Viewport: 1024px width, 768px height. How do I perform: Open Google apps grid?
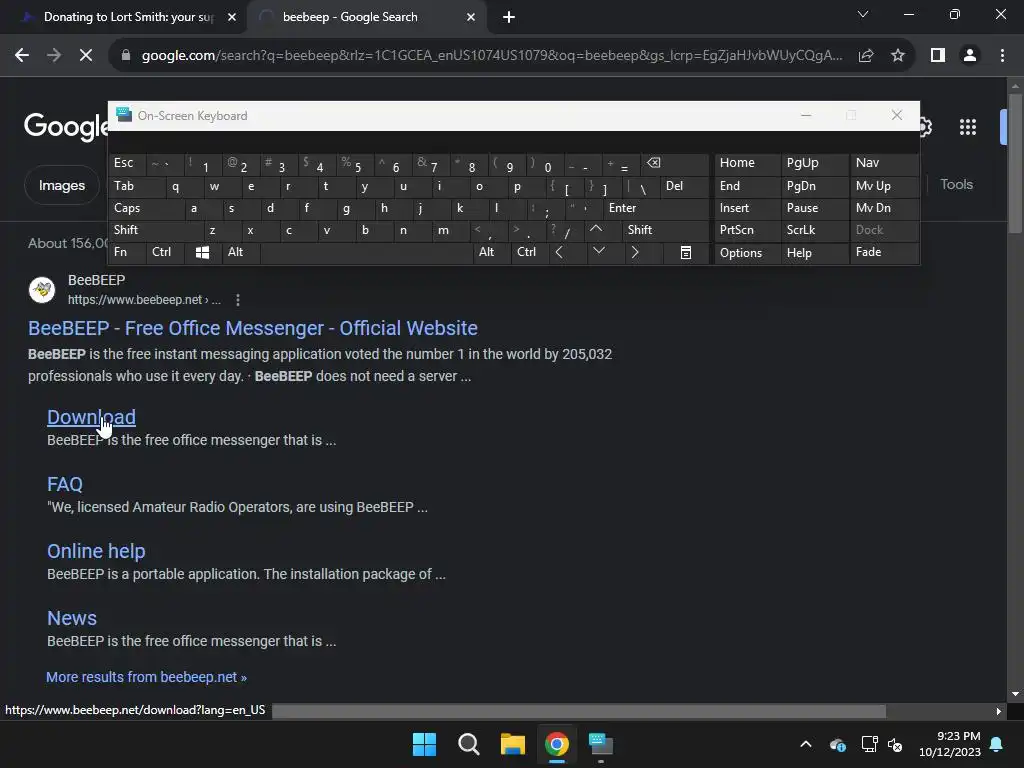pos(968,127)
